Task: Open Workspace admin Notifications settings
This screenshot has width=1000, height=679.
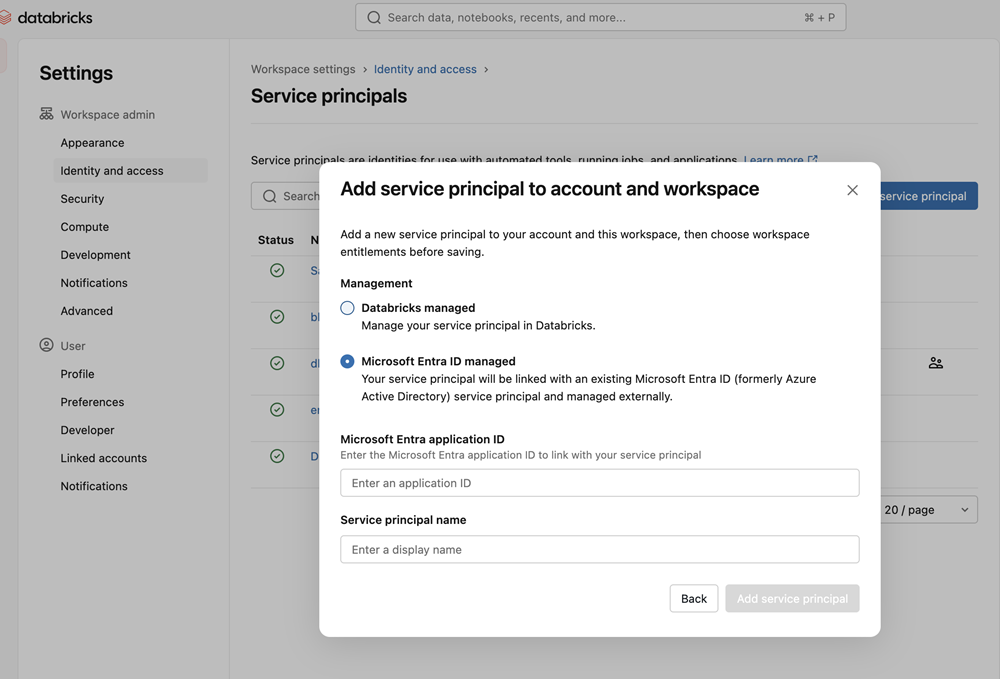Action: click(x=94, y=283)
